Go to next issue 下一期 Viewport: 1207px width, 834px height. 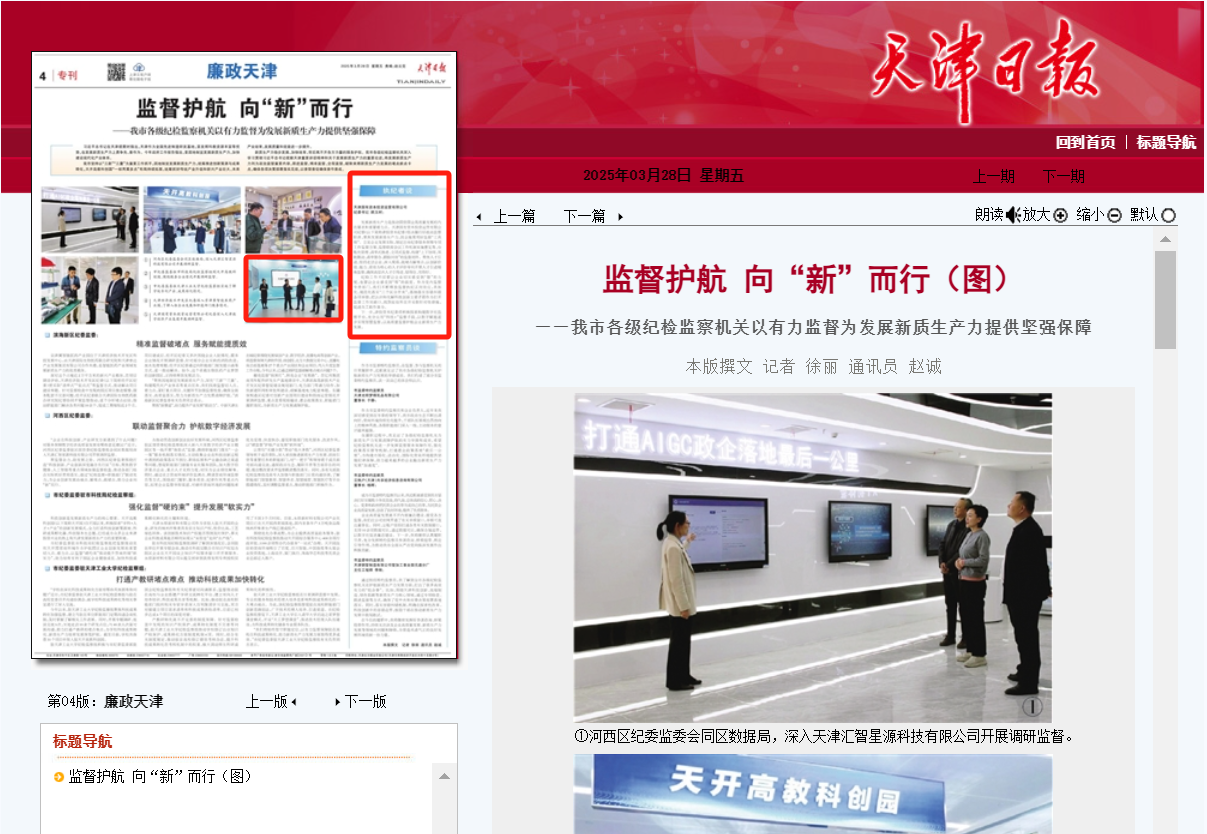[x=1063, y=176]
